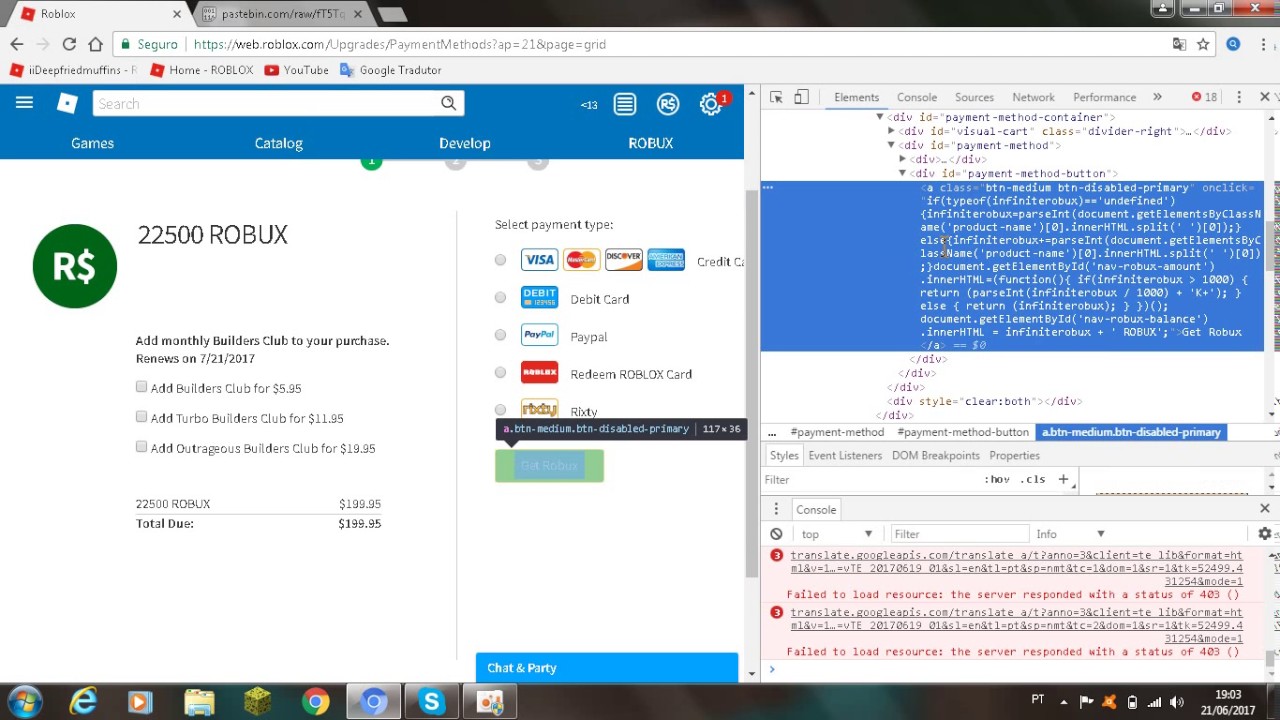Viewport: 1280px width, 720px height.
Task: Go to browser home page icon
Action: coord(95,44)
